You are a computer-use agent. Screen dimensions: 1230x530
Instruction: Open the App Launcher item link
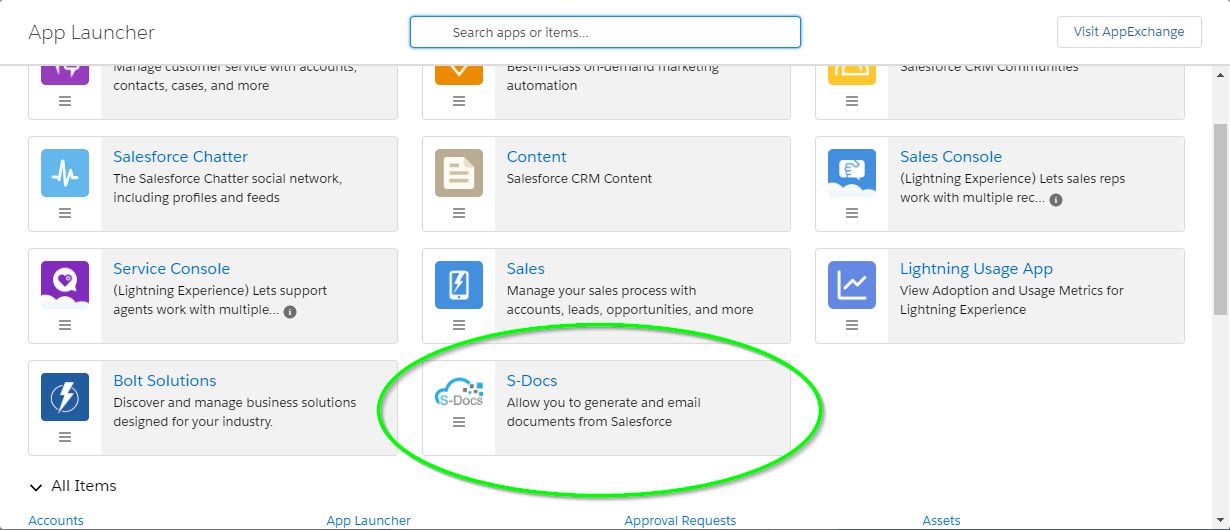click(368, 521)
